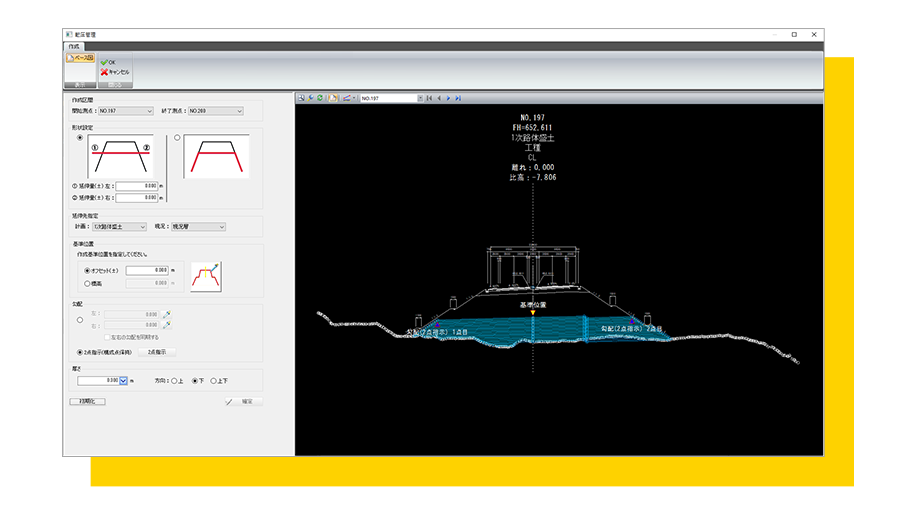Viewport: 916px width, 515px height.
Task: Open the small arrow beside the layer lines icon
Action: [354, 98]
